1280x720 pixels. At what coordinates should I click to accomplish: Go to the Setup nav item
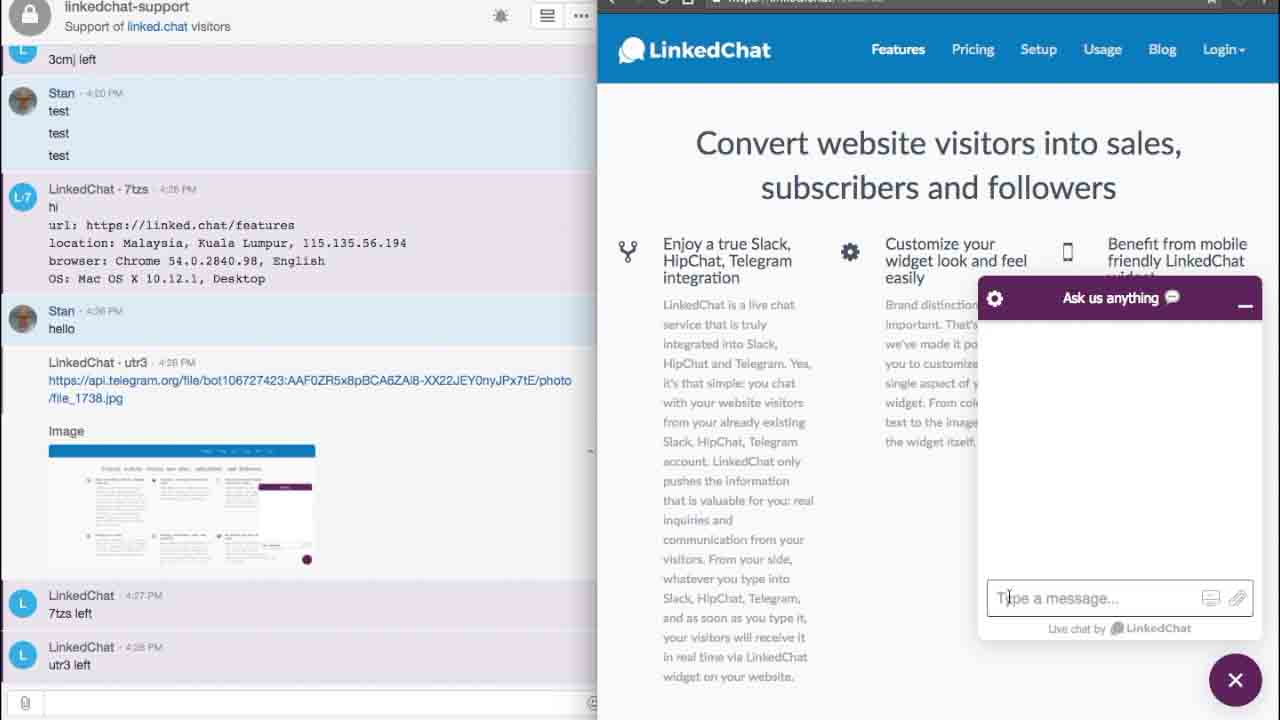coord(1038,49)
